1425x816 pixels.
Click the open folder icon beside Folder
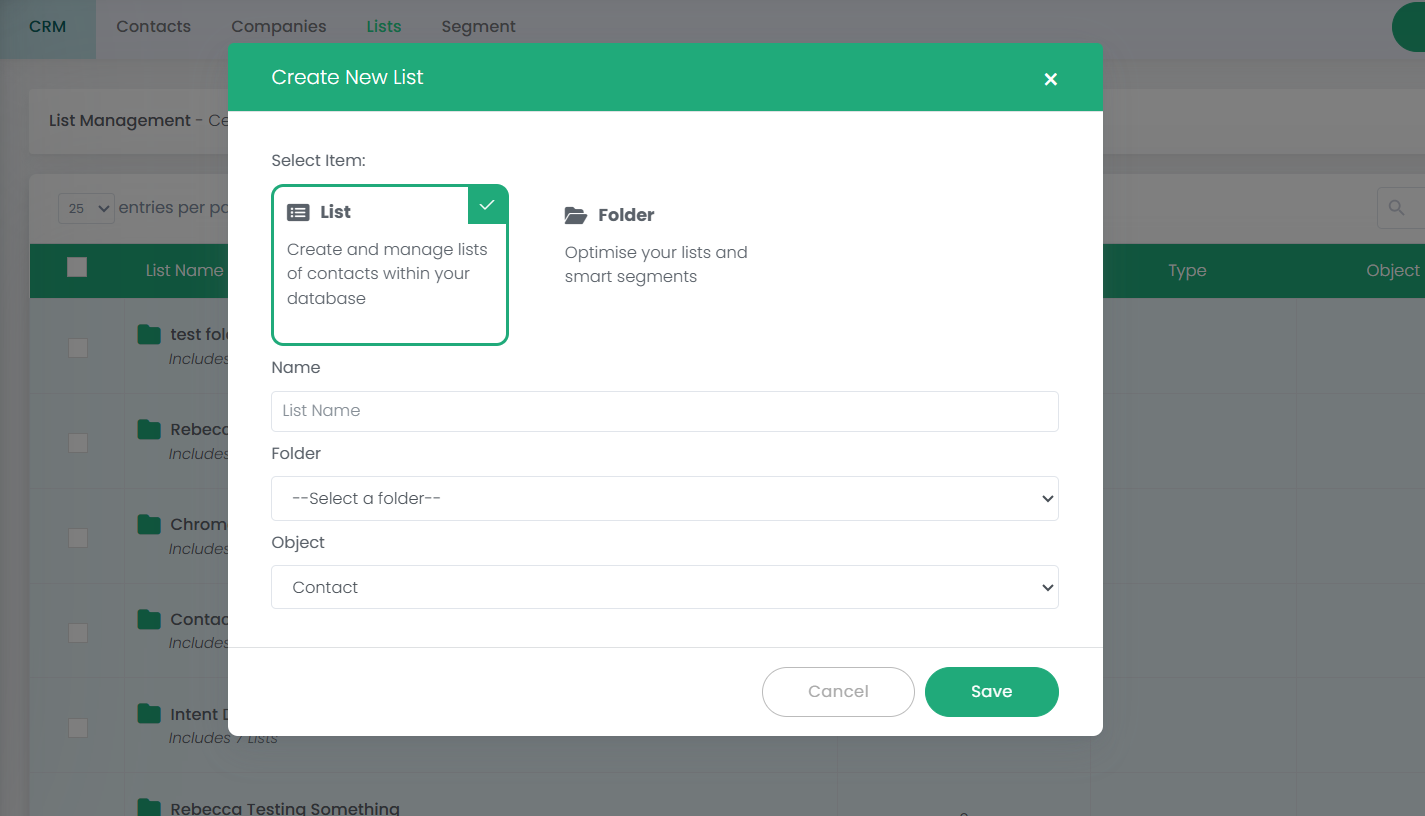(575, 215)
